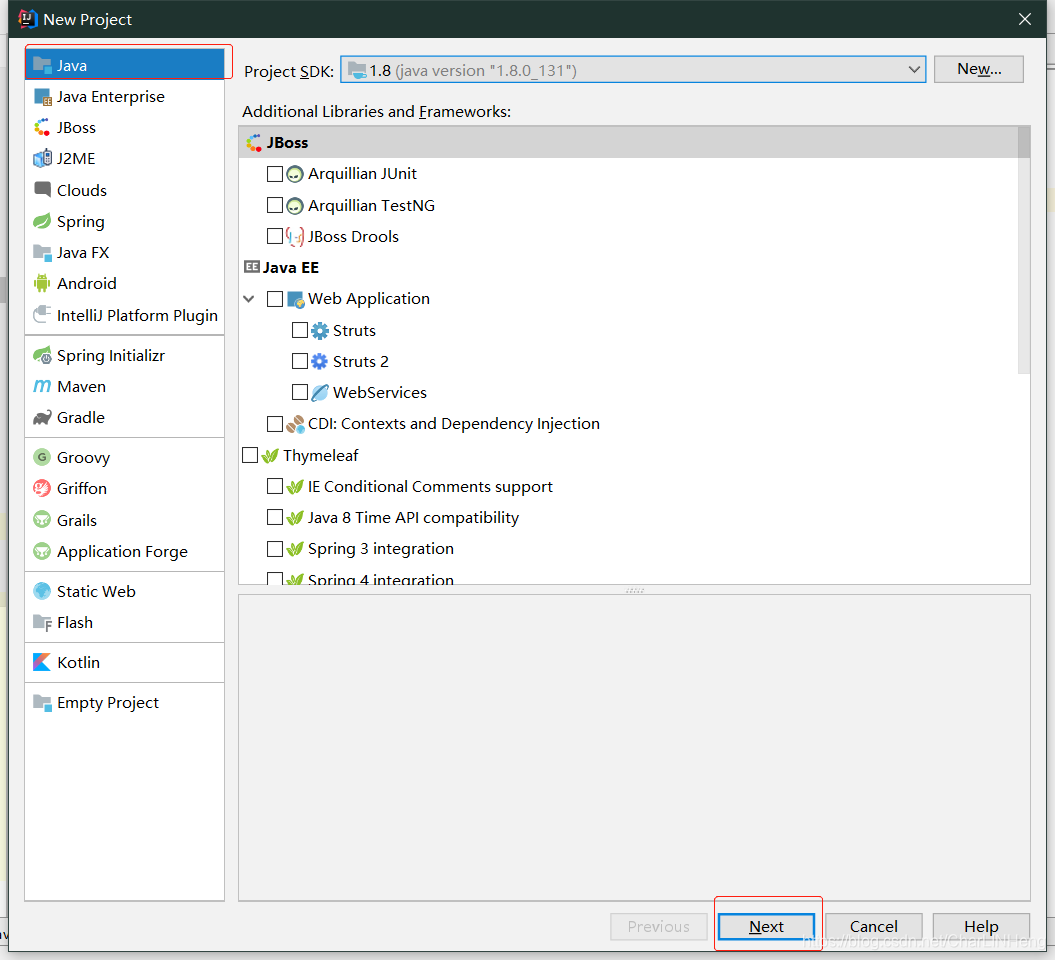Image resolution: width=1055 pixels, height=960 pixels.
Task: Enable Arquillian JUnit checkbox
Action: point(275,174)
